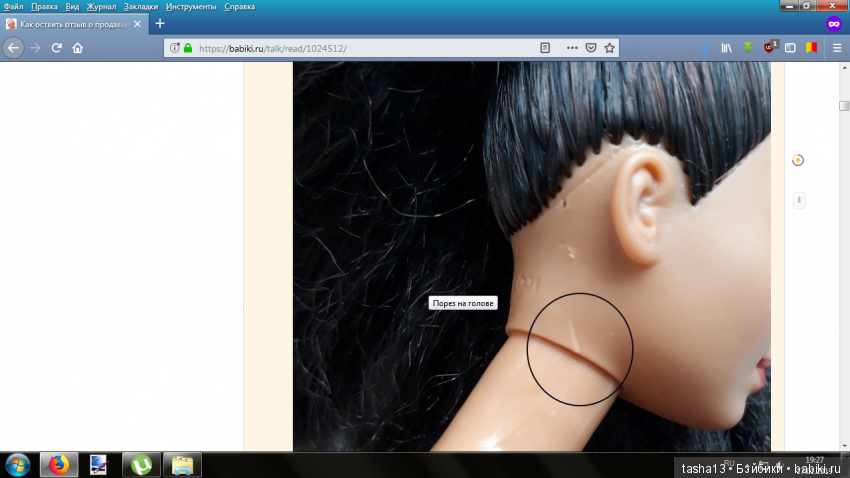
Task: Open the Library bookmarks icon
Action: [727, 47]
